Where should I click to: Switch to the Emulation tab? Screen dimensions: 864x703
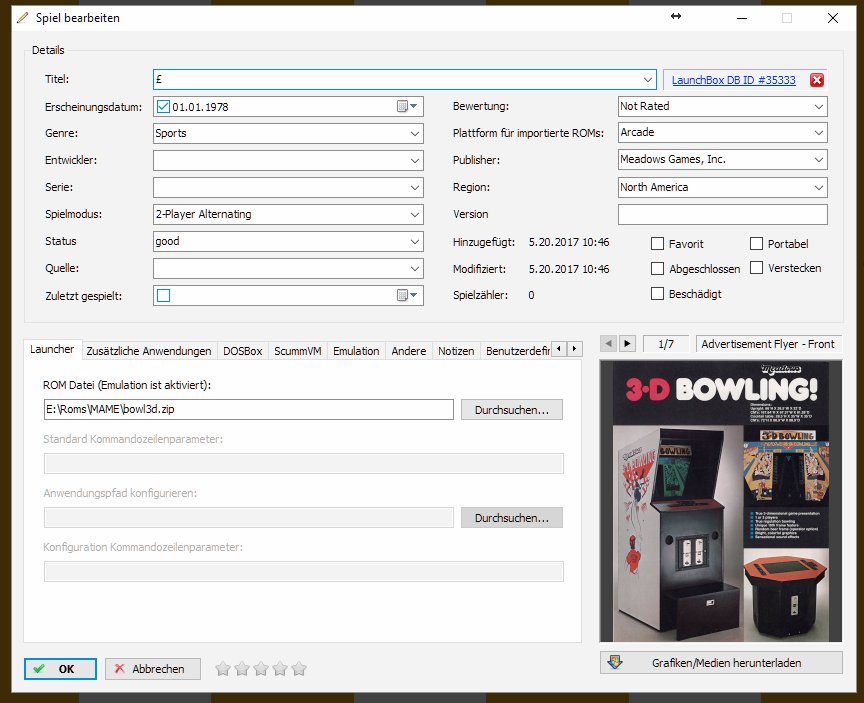(x=356, y=351)
